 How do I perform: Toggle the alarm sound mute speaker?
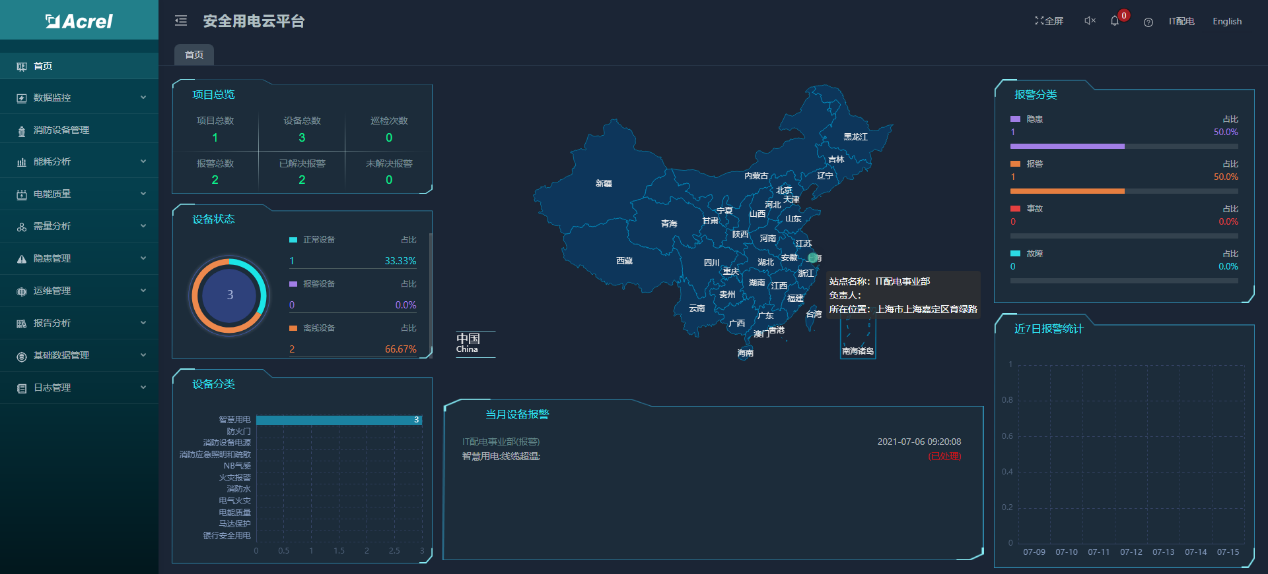[x=1089, y=21]
